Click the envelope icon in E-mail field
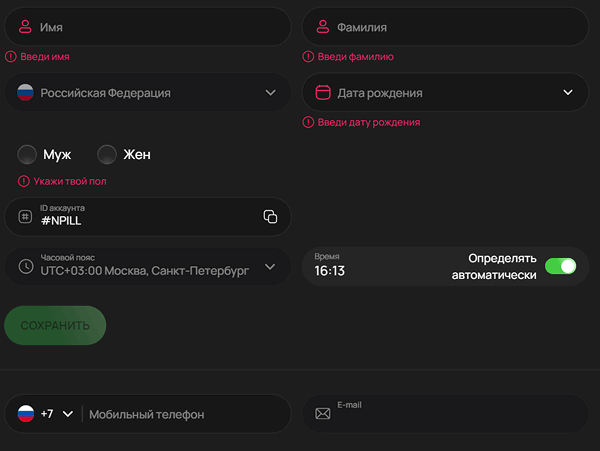The image size is (600, 451). coord(323,414)
